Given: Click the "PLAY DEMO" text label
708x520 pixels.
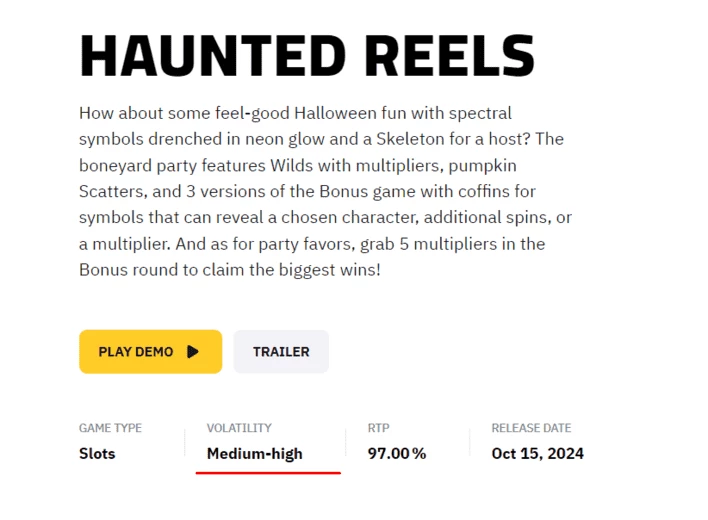Looking at the screenshot, I should [x=136, y=352].
